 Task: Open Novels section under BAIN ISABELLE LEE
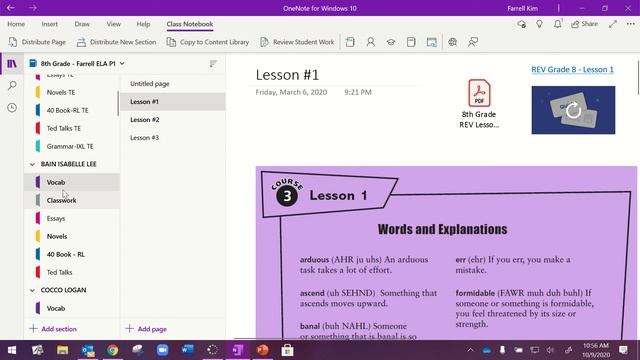coord(72,236)
